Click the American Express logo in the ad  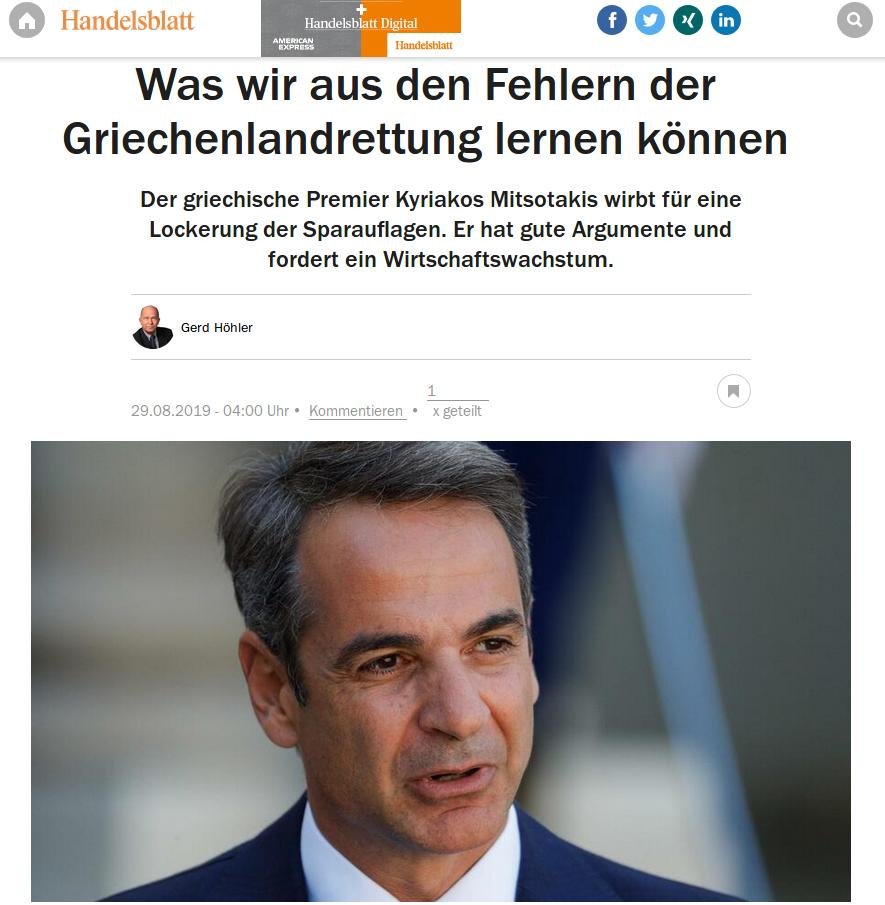pyautogui.click(x=293, y=43)
